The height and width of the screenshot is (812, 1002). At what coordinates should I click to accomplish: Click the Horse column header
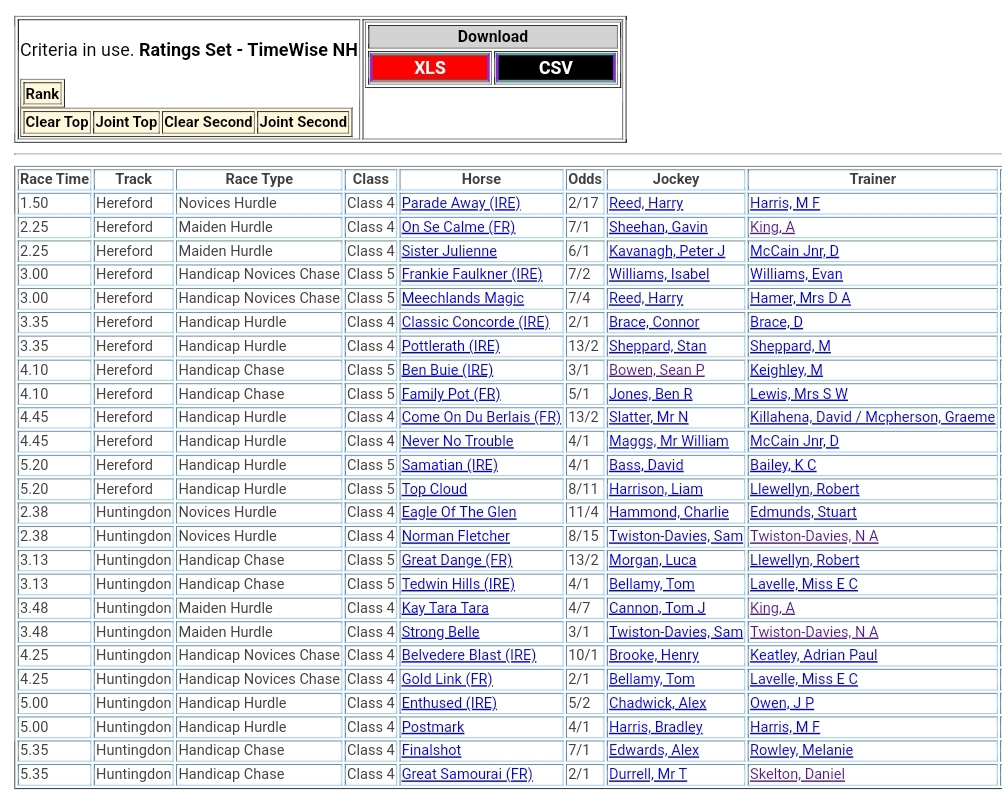point(481,179)
